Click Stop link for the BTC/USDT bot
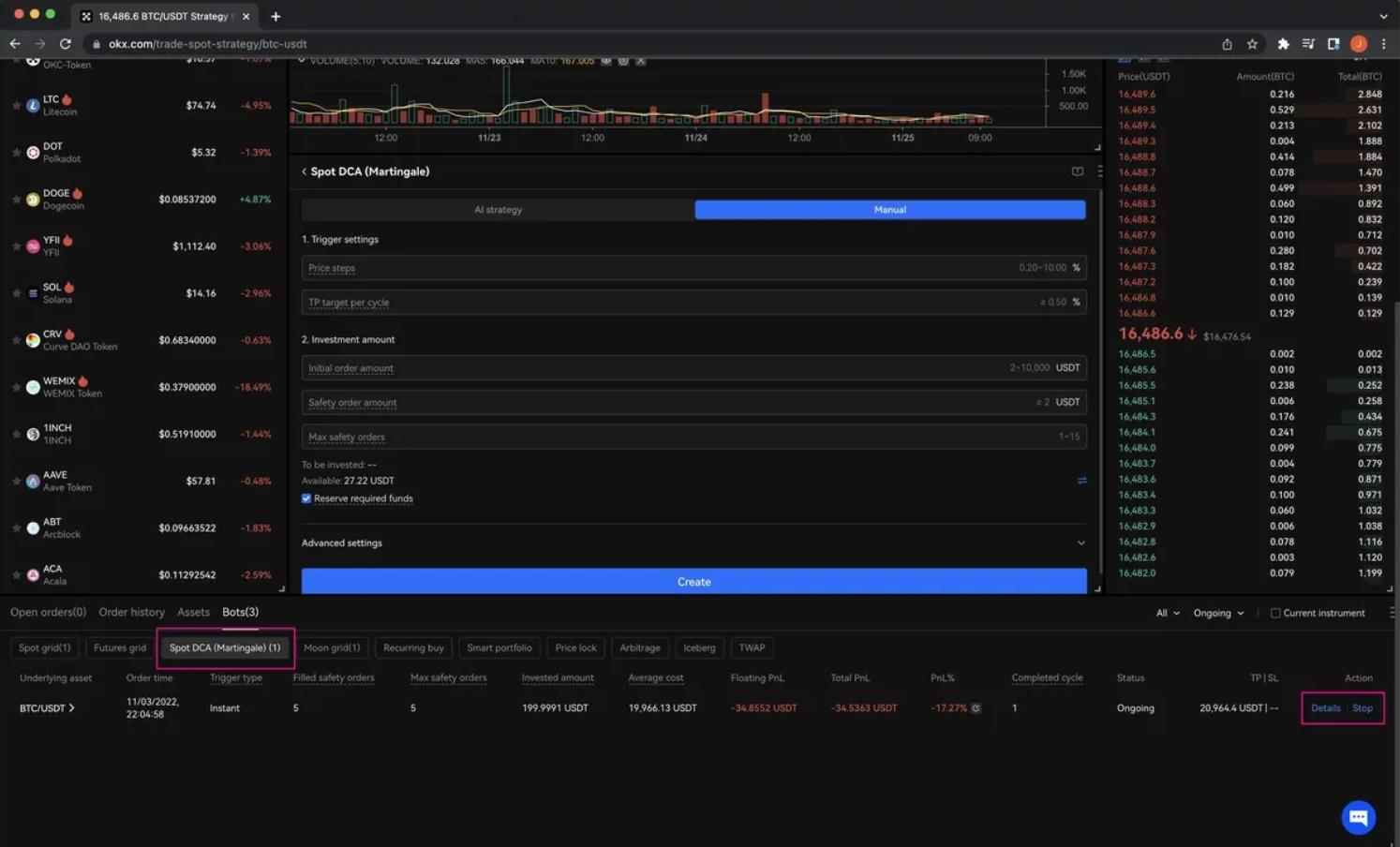This screenshot has height=847, width=1400. point(1362,708)
